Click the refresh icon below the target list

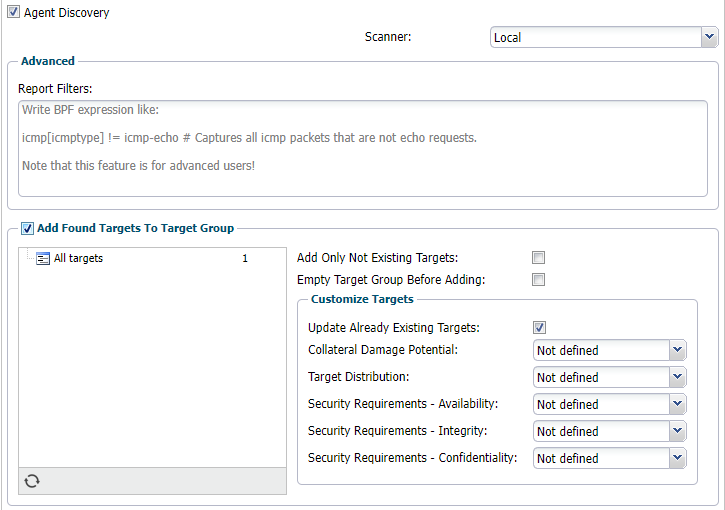[32, 481]
